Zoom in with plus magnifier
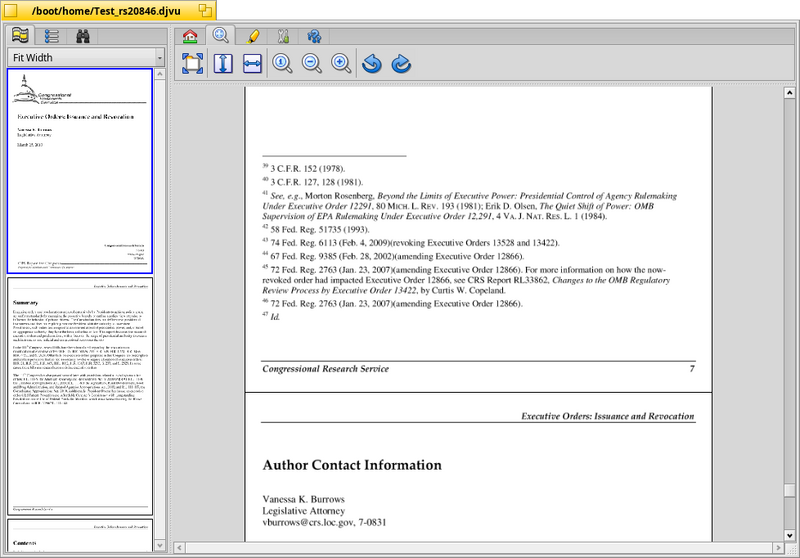The image size is (800, 558). point(341,64)
